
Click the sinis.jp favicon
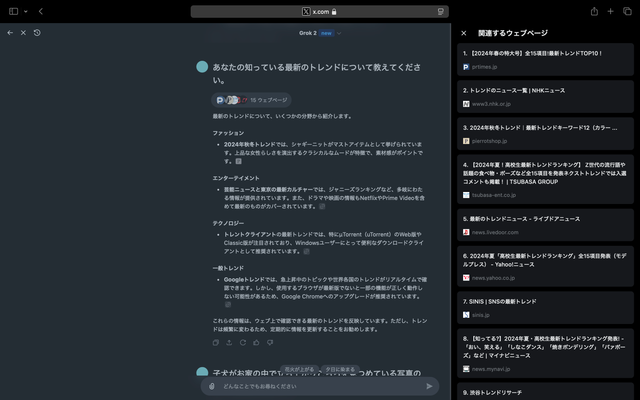(466, 315)
